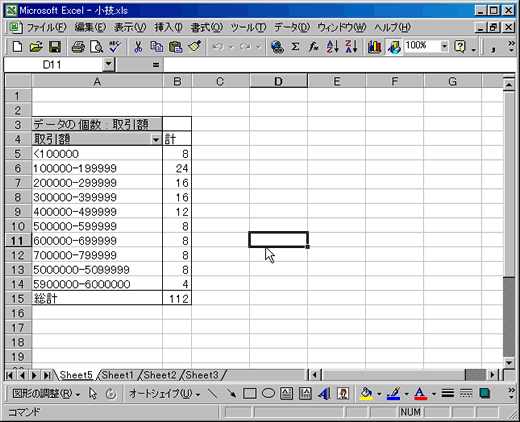Viewport: 520px width, 422px height.
Task: Expand the 取引額 pivot field dropdown
Action: (x=156, y=139)
